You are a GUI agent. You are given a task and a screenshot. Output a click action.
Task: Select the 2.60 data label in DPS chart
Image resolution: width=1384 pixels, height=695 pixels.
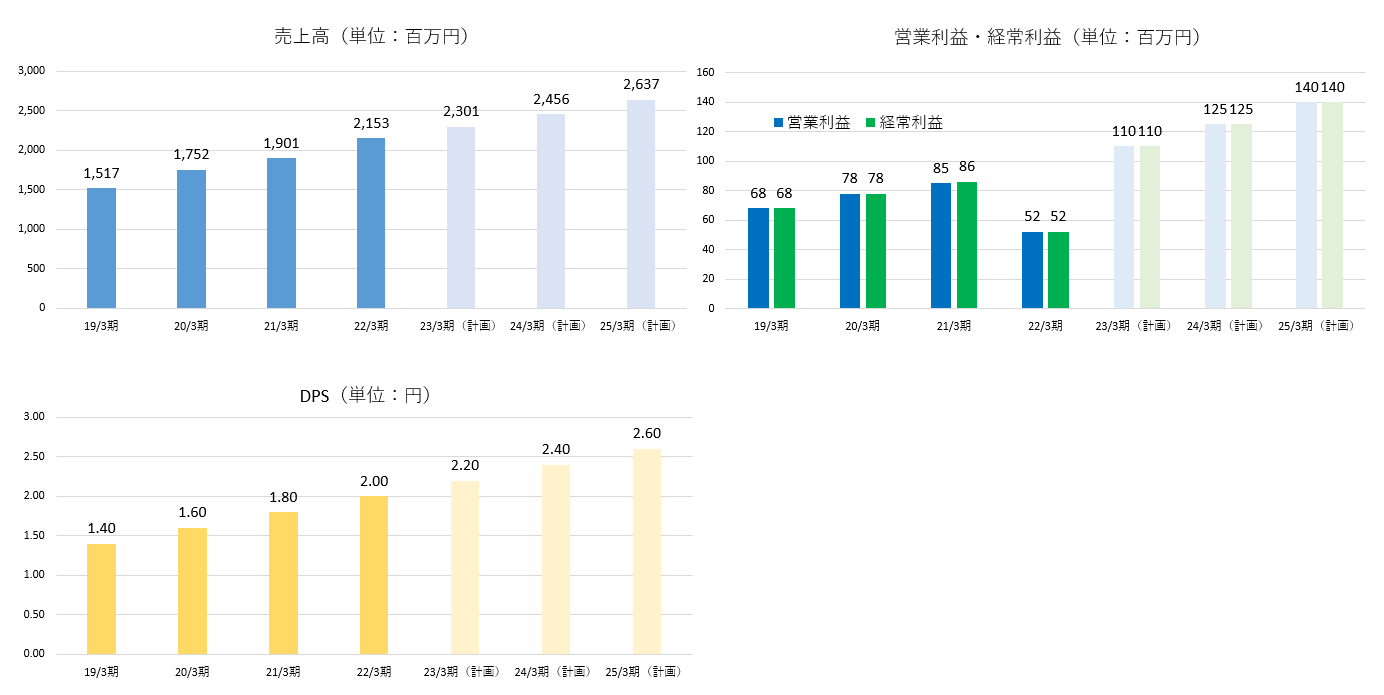pyautogui.click(x=647, y=434)
